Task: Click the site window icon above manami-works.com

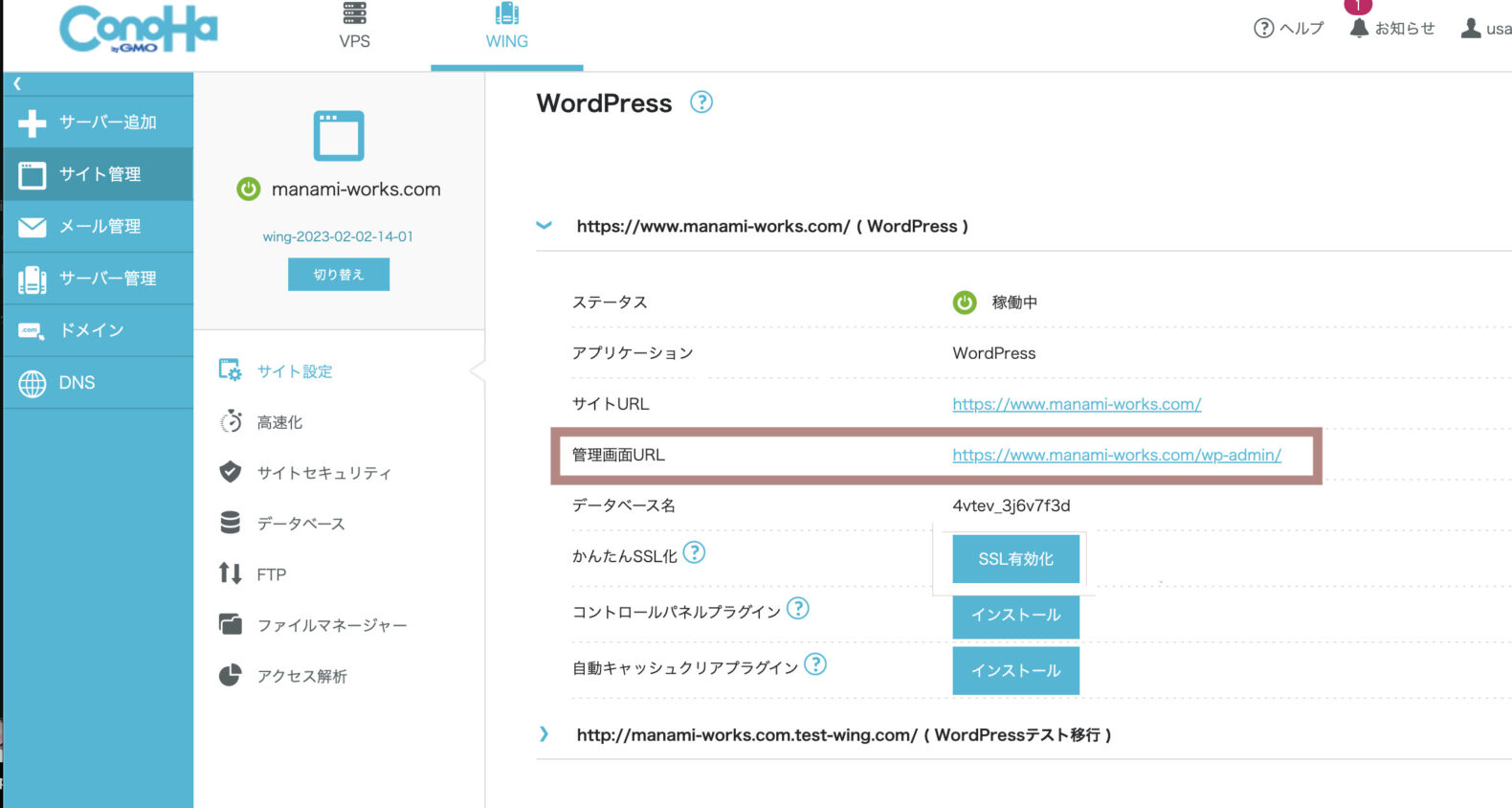Action: coord(339,136)
